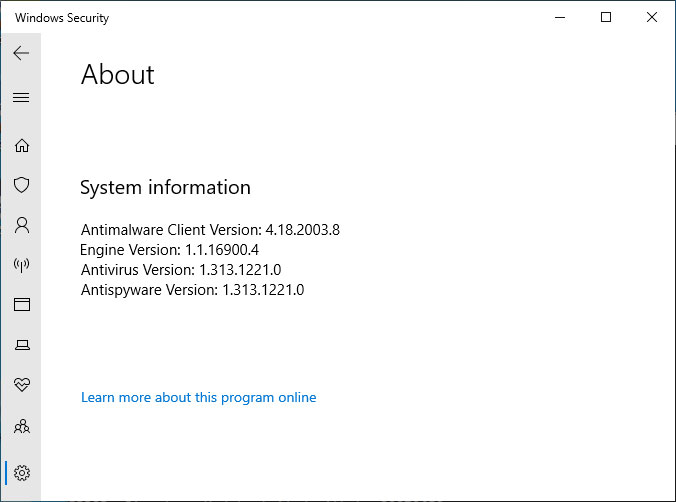Open Device security laptop icon

pyautogui.click(x=22, y=345)
